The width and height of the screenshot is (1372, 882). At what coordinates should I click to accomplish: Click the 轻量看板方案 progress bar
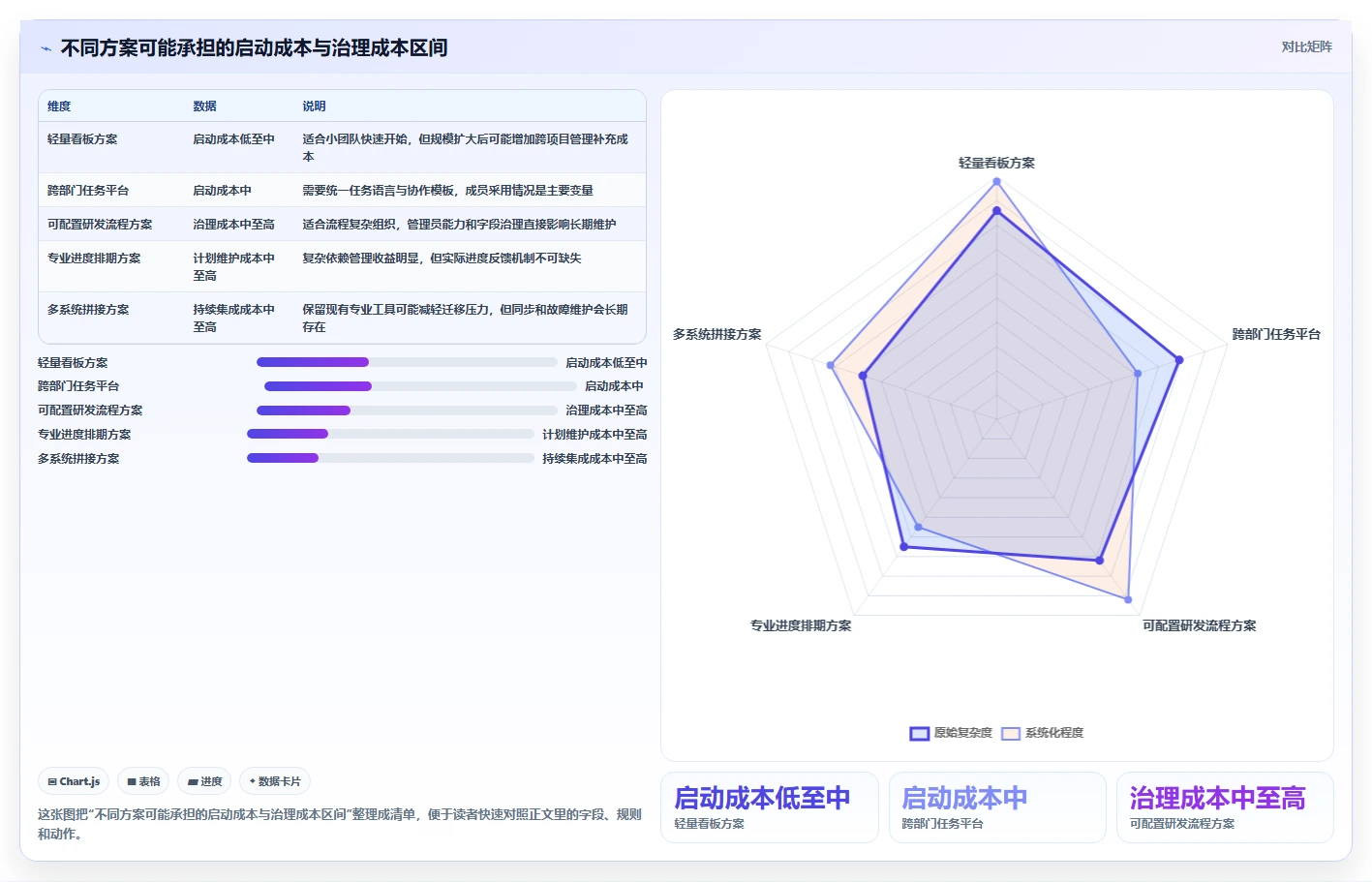click(x=407, y=362)
